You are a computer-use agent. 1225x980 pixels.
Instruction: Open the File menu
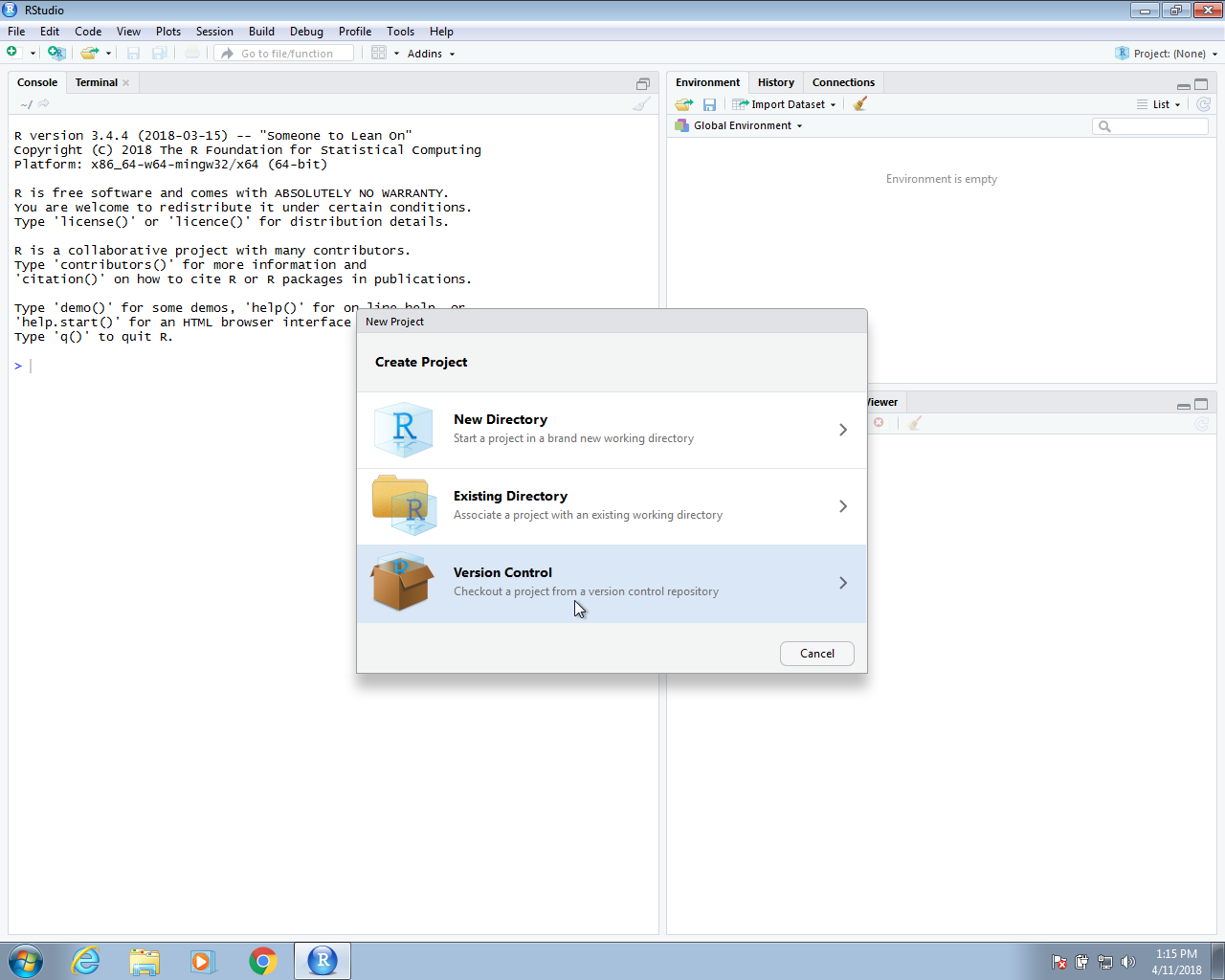16,32
